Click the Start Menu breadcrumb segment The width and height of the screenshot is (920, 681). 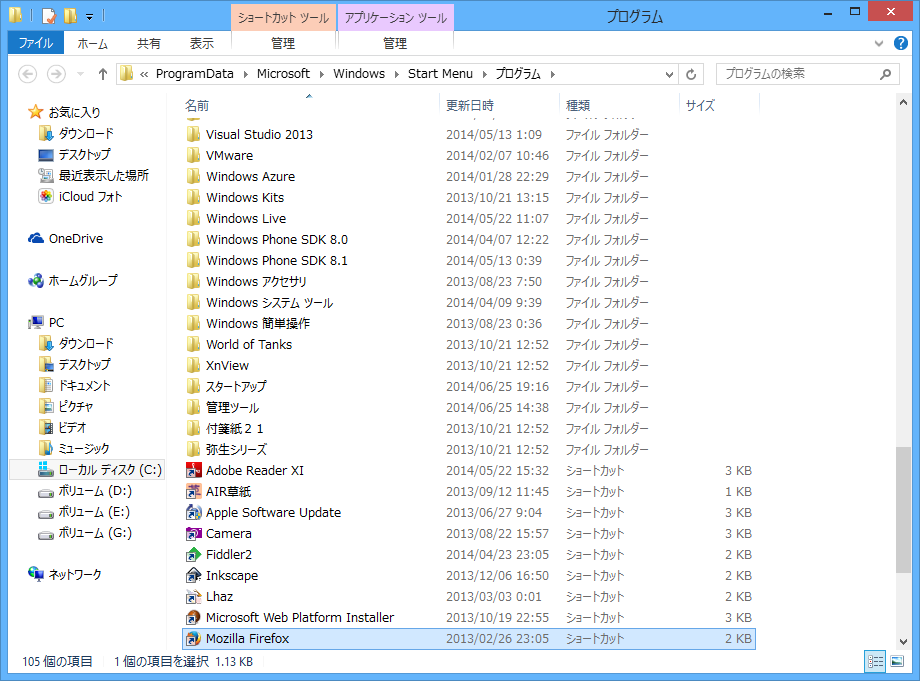[440, 74]
